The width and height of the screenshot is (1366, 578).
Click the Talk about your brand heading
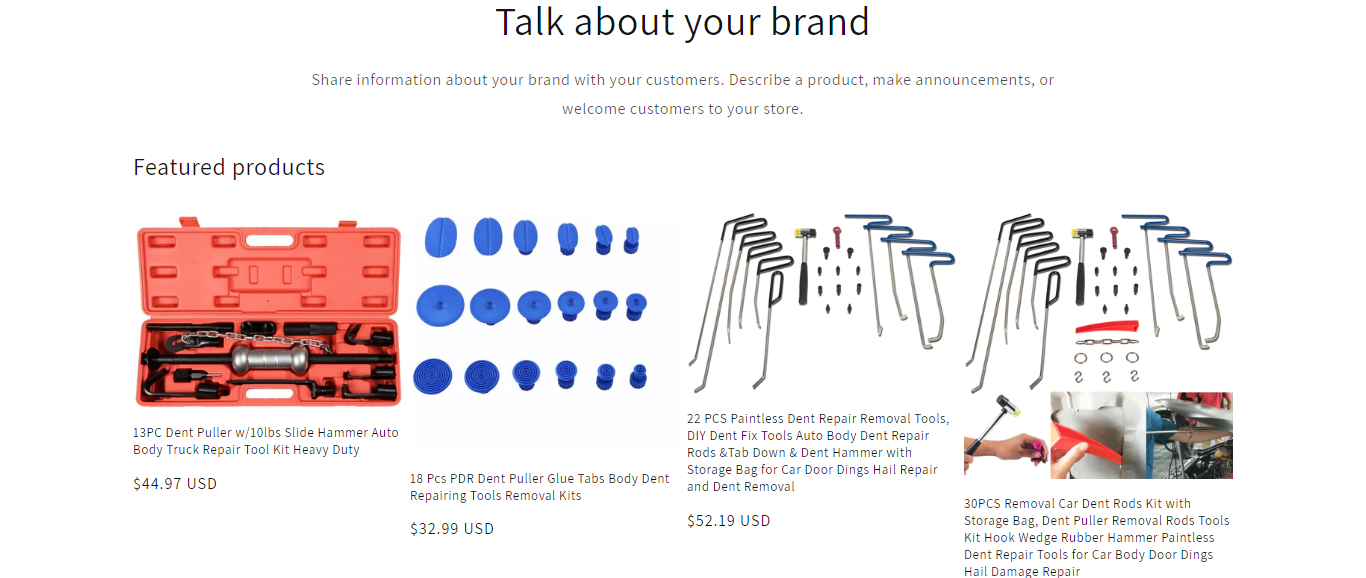click(682, 22)
